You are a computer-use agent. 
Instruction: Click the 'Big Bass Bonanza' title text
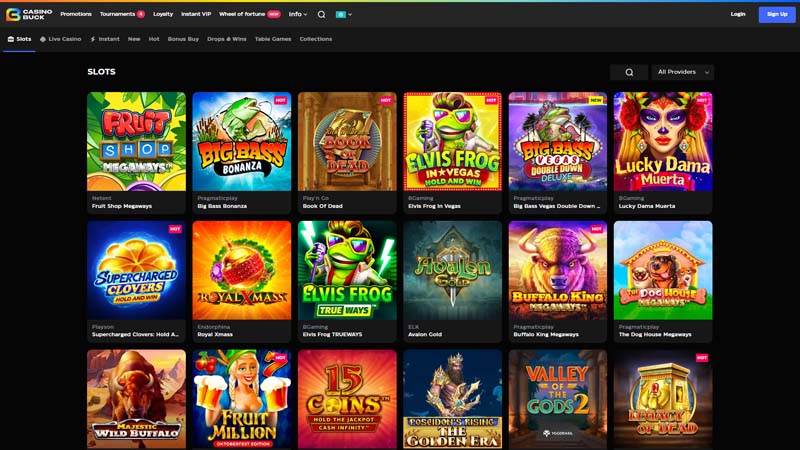point(222,206)
